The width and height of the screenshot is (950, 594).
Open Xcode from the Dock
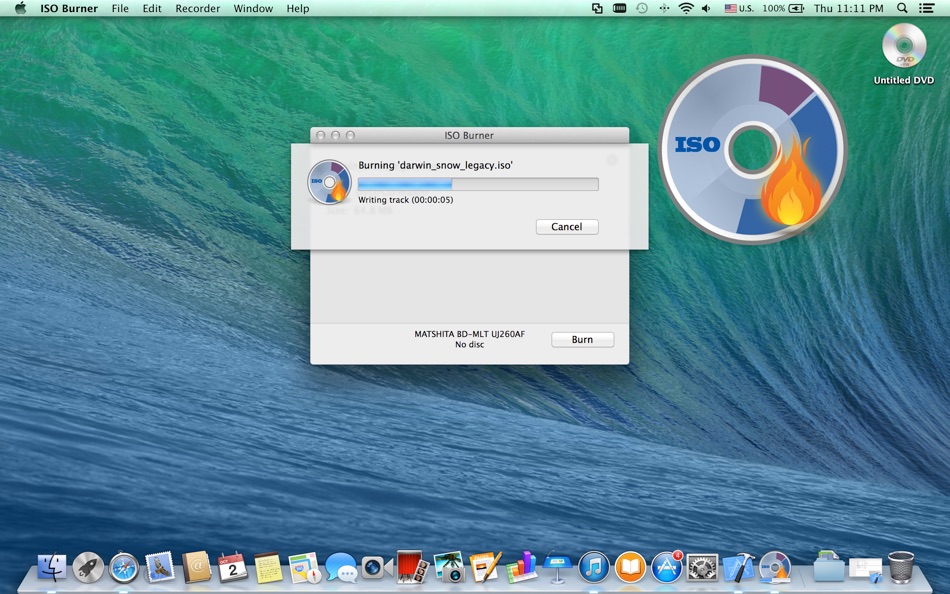[739, 567]
